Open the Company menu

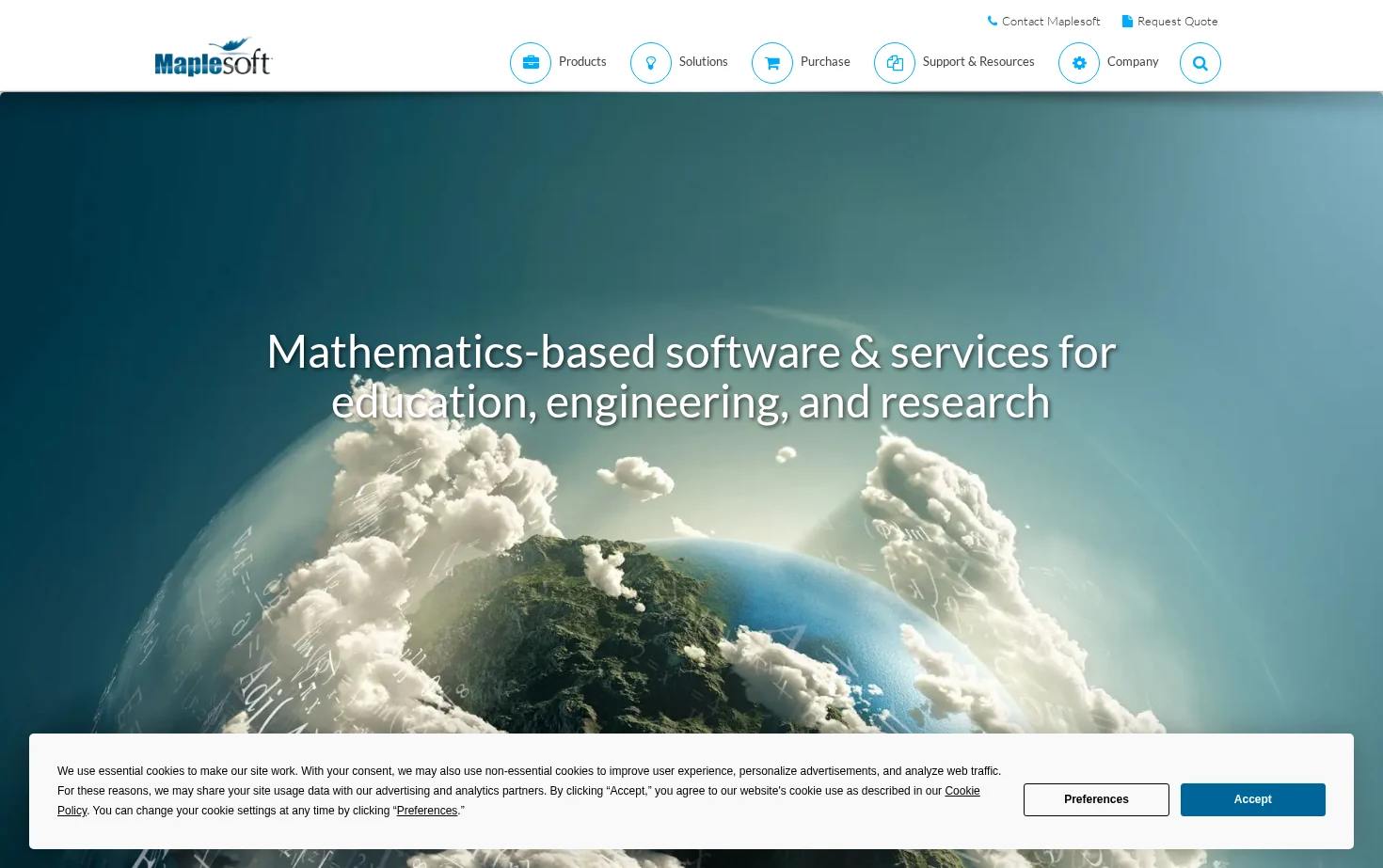coord(1133,61)
